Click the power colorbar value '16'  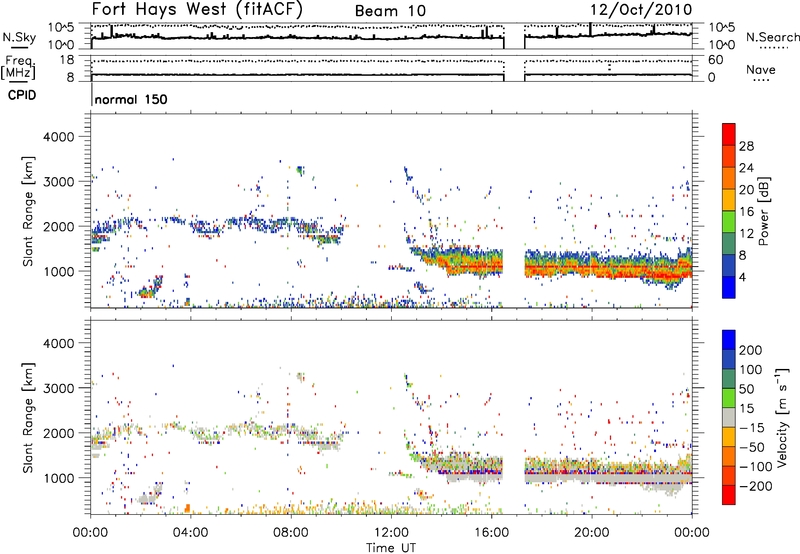(x=746, y=212)
